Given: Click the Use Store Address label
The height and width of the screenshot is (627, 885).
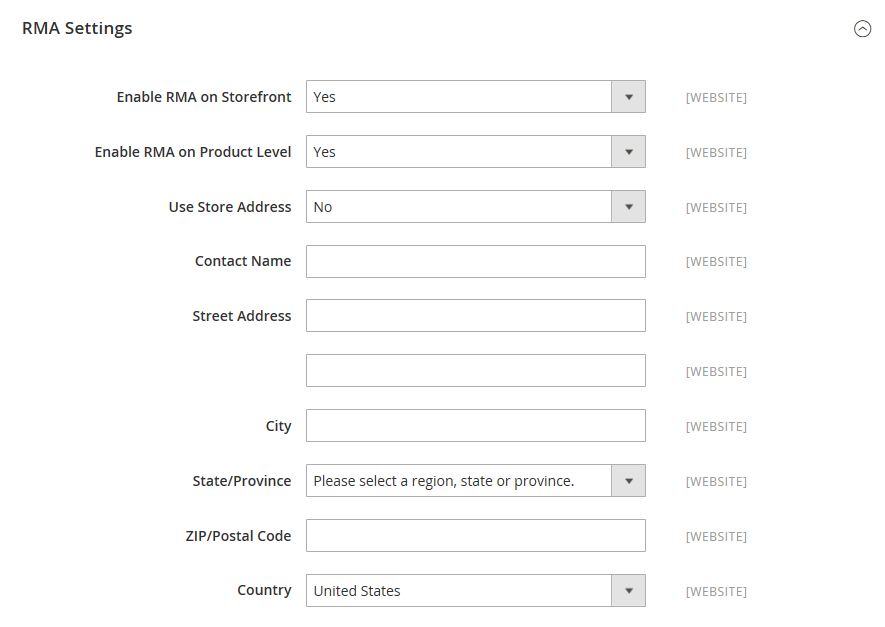Looking at the screenshot, I should (230, 207).
